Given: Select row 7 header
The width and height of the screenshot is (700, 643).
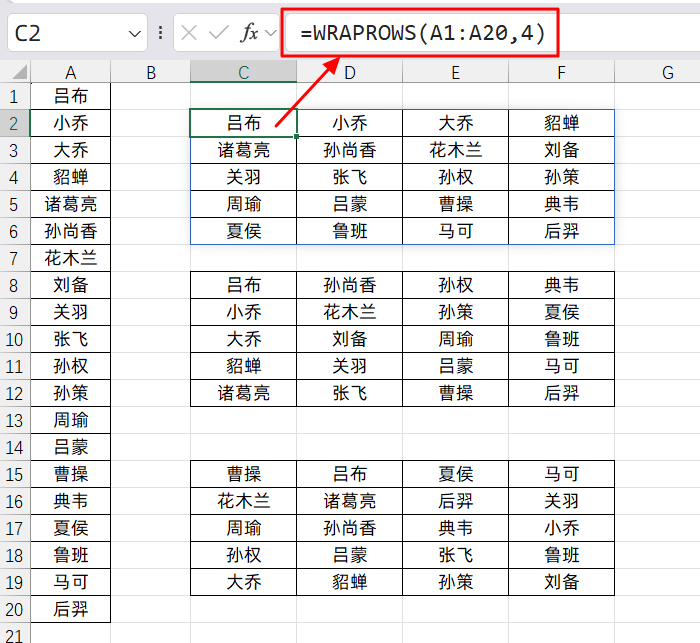Looking at the screenshot, I should (x=15, y=259).
